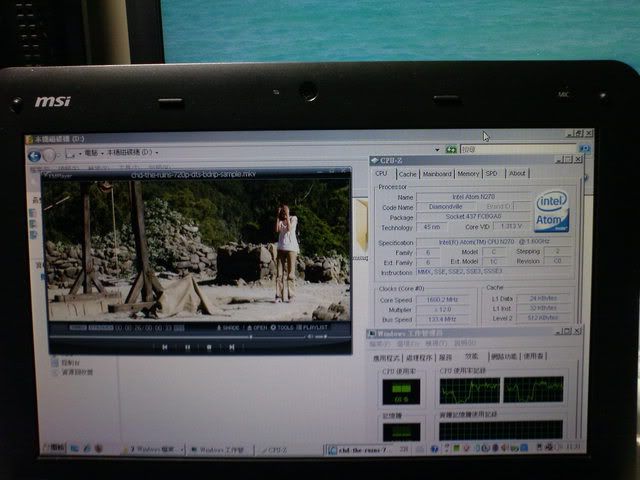
Task: Click the playback time counter
Action: point(143,328)
